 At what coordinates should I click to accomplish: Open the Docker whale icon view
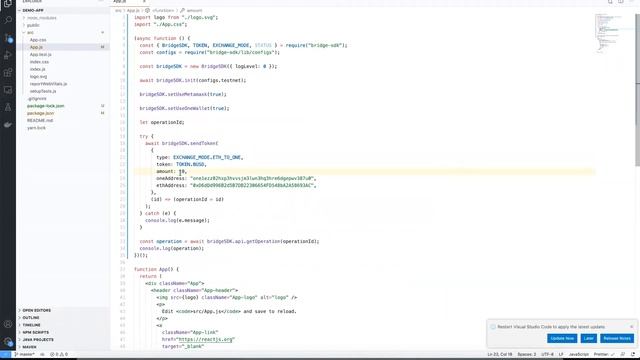tap(8, 125)
